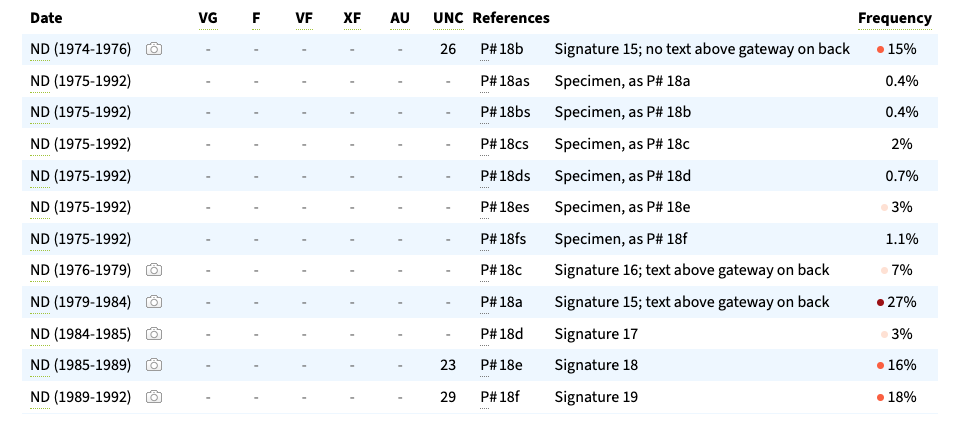Click UNC price 29 in last row

448,397
